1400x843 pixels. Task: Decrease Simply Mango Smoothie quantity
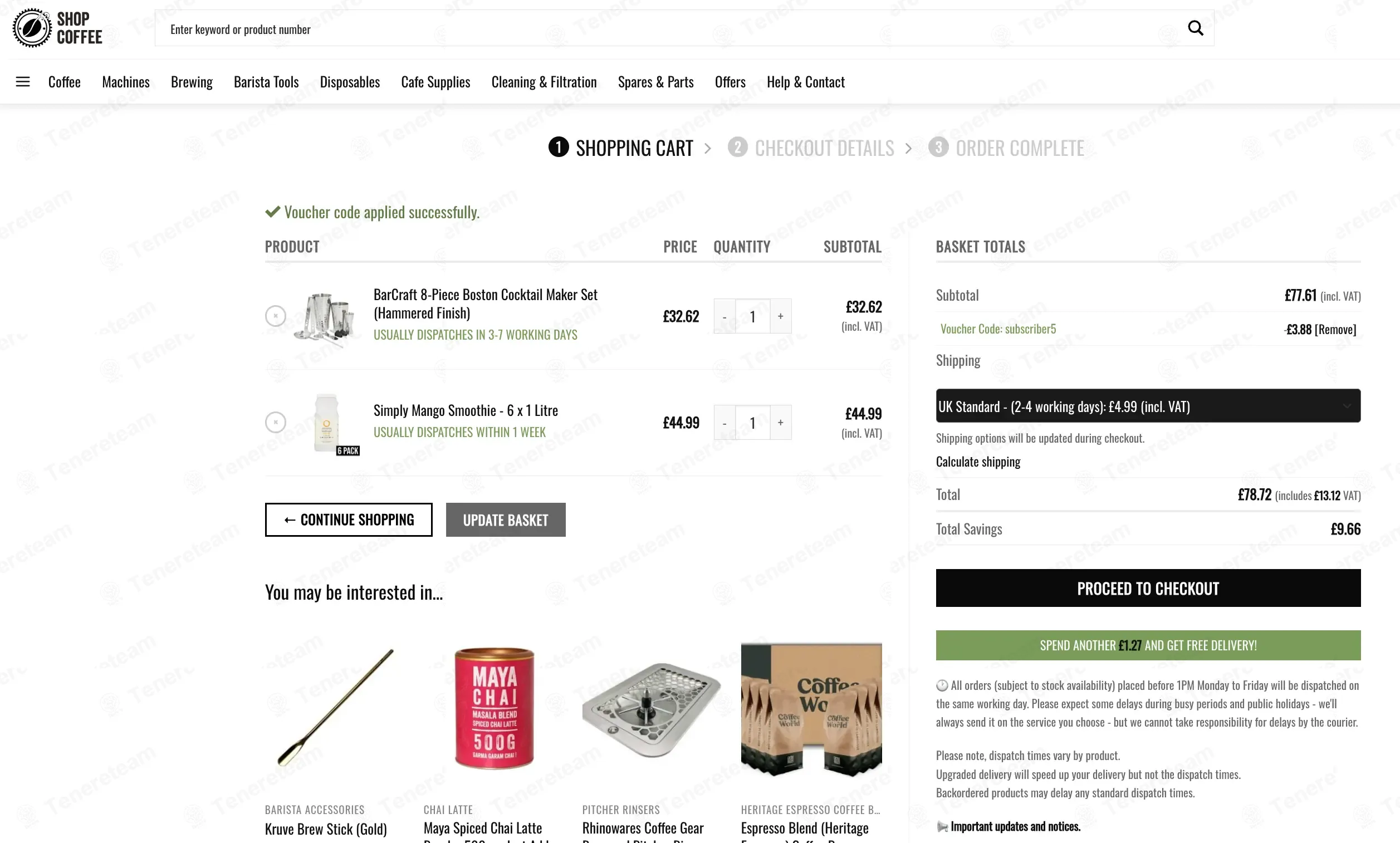click(724, 423)
